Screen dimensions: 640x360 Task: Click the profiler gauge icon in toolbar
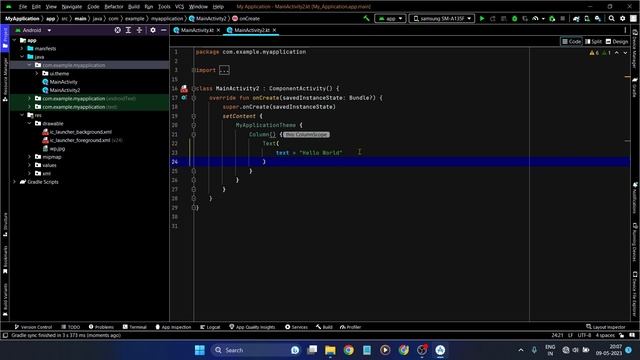536,18
